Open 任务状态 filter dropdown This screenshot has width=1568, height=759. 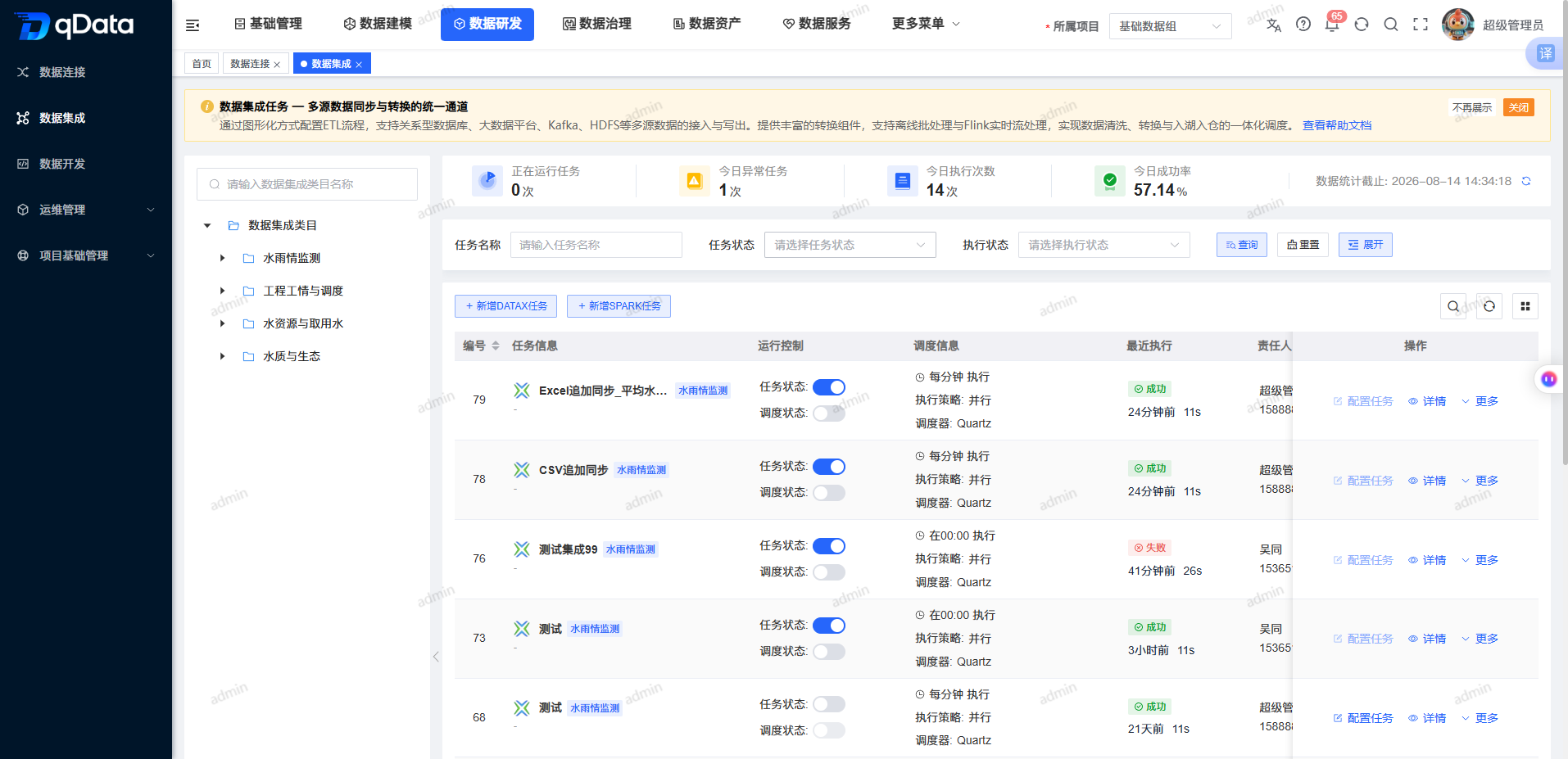pyautogui.click(x=850, y=245)
